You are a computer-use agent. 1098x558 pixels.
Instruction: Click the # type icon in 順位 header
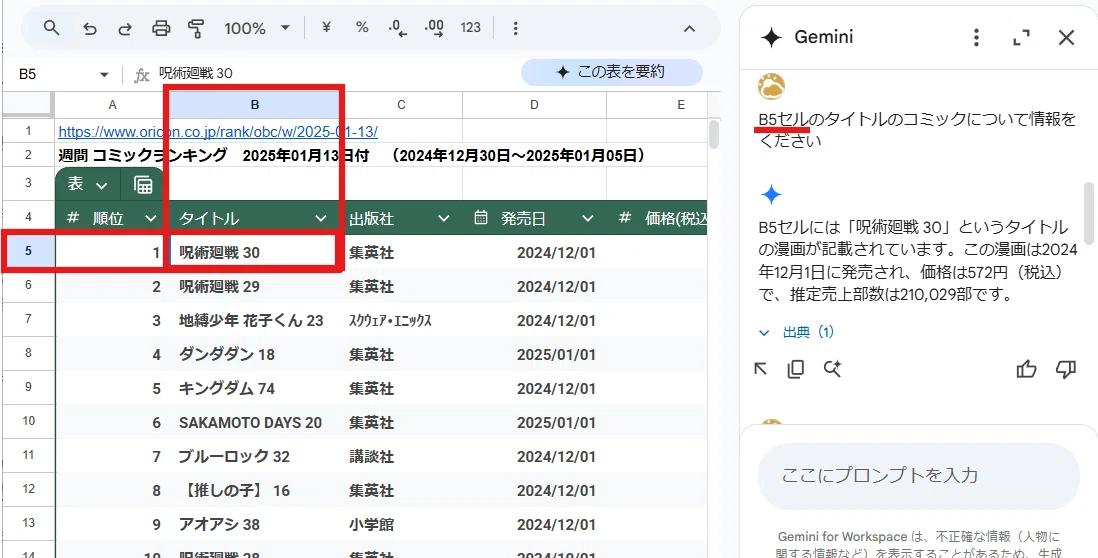(72, 218)
